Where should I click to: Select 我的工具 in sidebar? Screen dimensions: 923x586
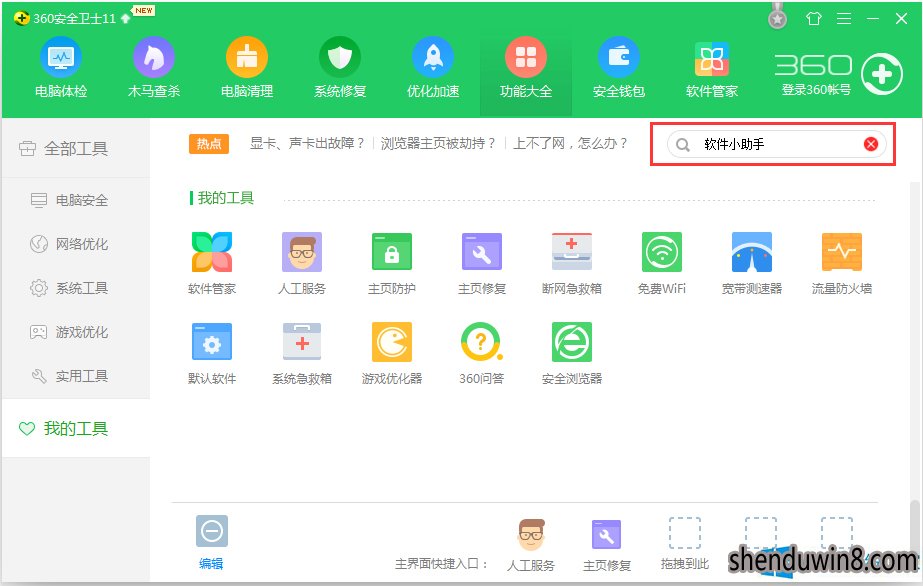pyautogui.click(x=75, y=428)
